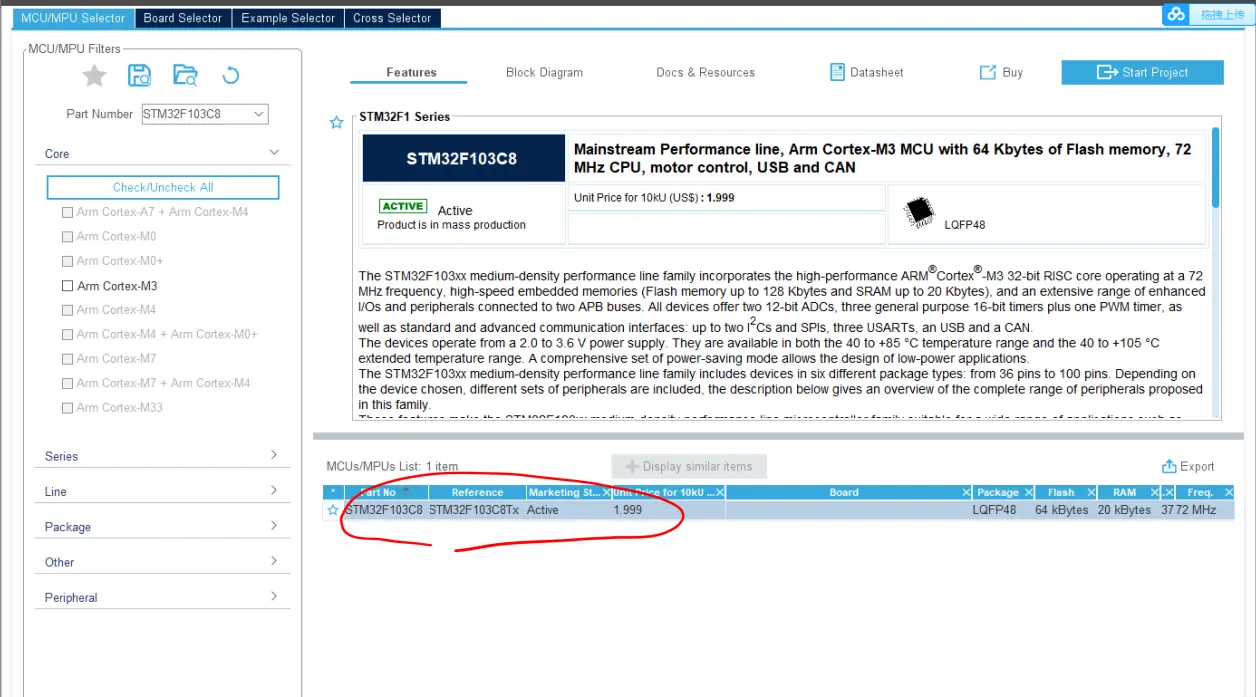The width and height of the screenshot is (1256, 697).
Task: Click the green ACTIVE status badge
Action: (x=403, y=206)
